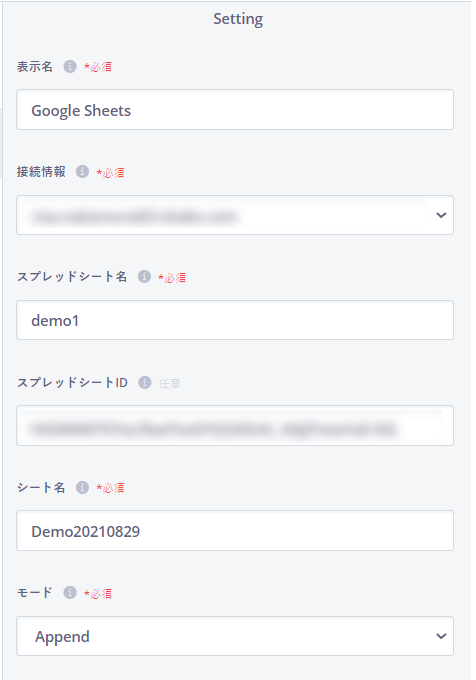Viewport: 476px width, 680px height.
Task: Click the シート名 label text
Action: coord(41,487)
